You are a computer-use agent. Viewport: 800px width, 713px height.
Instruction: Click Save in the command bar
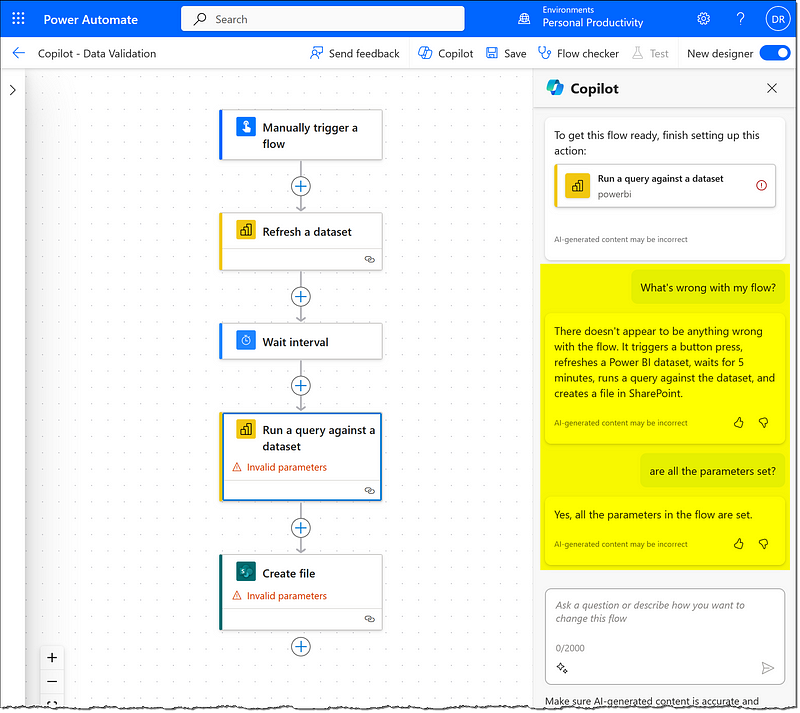pyautogui.click(x=506, y=53)
